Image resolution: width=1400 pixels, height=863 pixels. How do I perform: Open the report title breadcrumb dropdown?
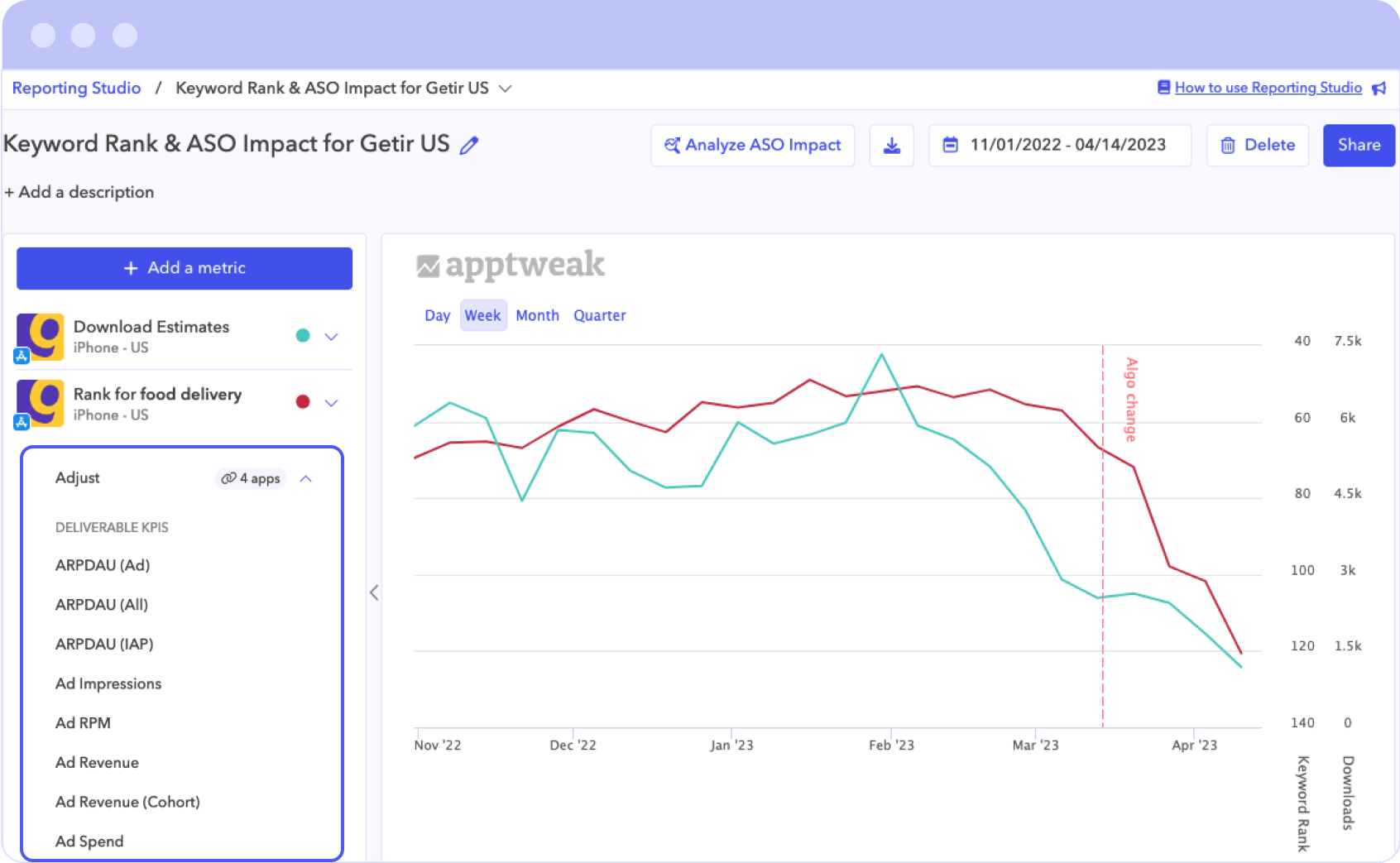507,88
